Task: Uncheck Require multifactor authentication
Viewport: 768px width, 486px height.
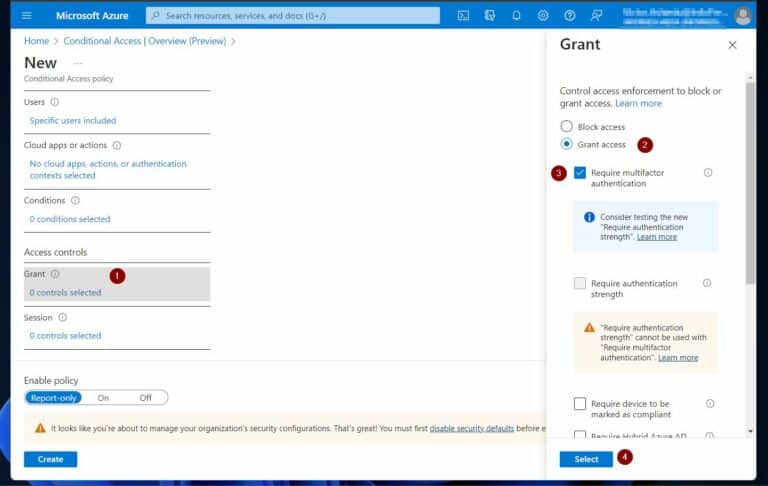Action: [x=580, y=172]
